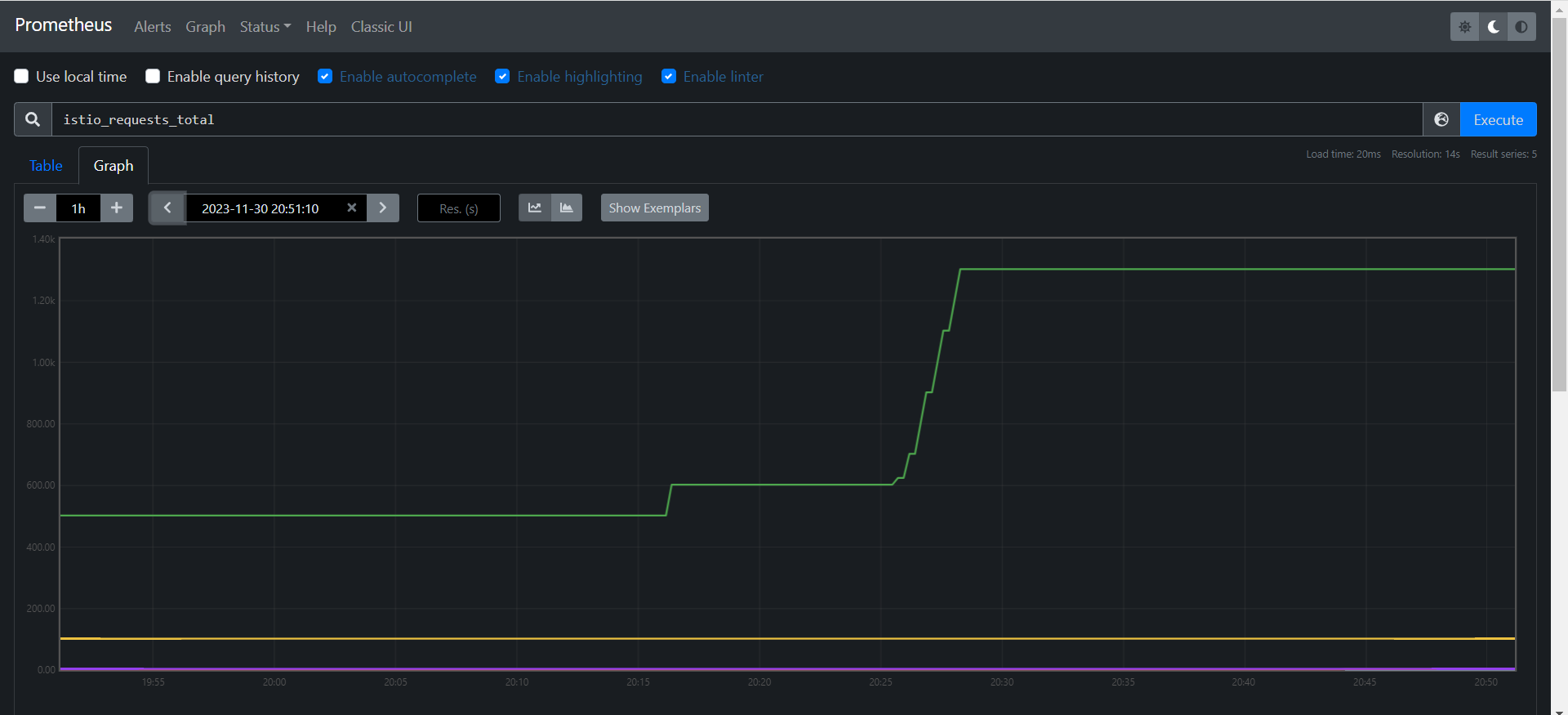Disable the Enable highlighting checkbox
The image size is (1568, 715).
(x=502, y=76)
